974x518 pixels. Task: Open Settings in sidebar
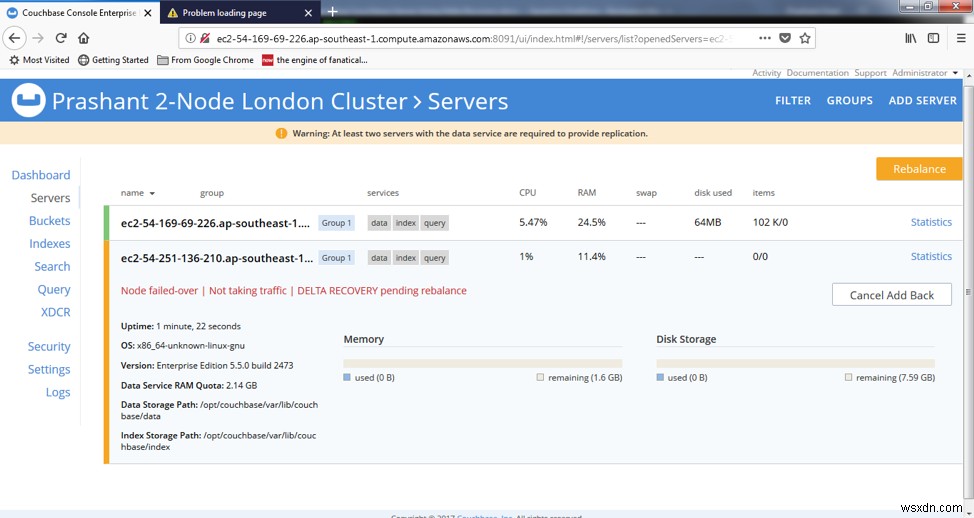49,370
